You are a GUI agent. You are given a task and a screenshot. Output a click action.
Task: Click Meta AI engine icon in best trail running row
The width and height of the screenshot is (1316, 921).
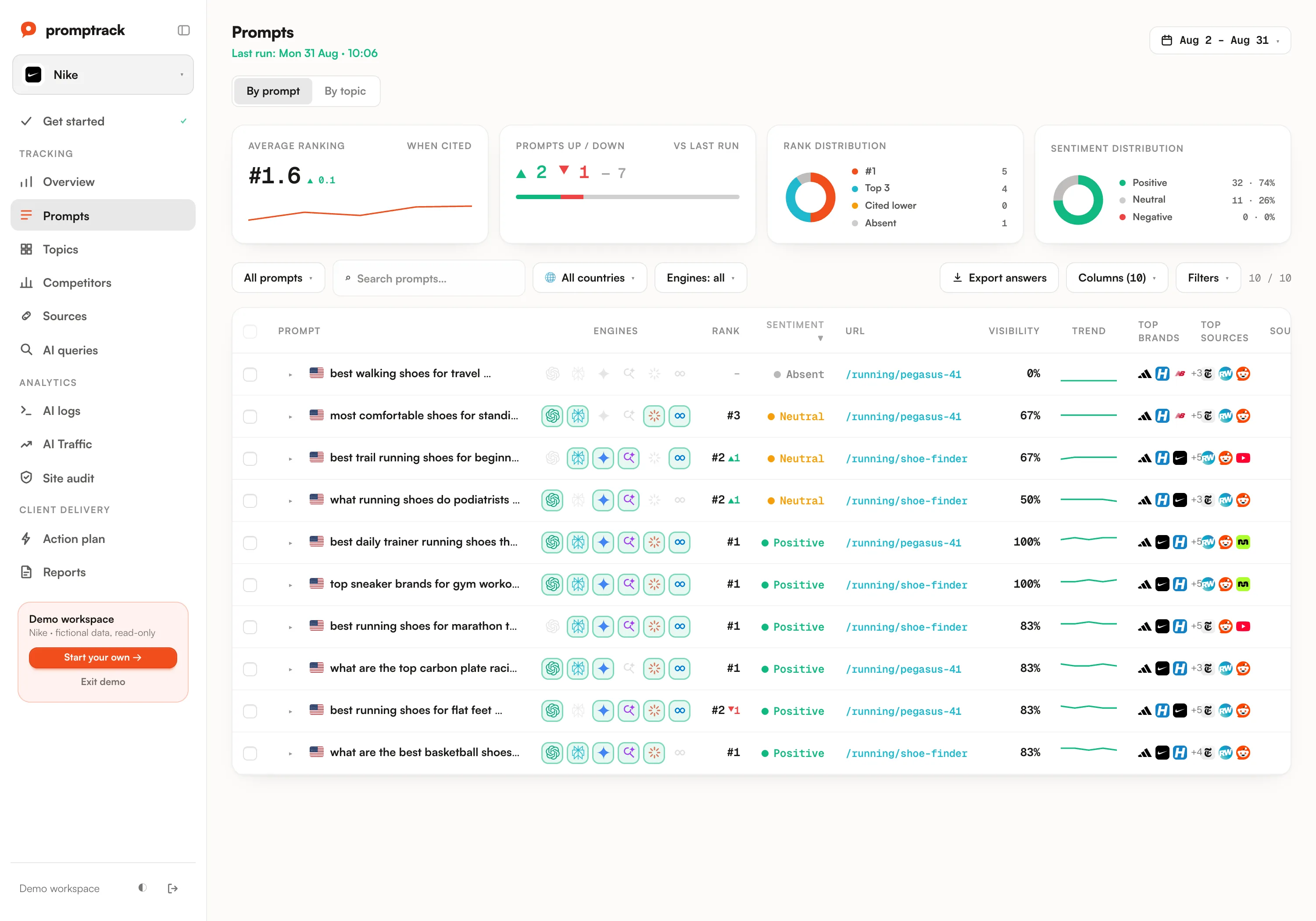[x=680, y=458]
